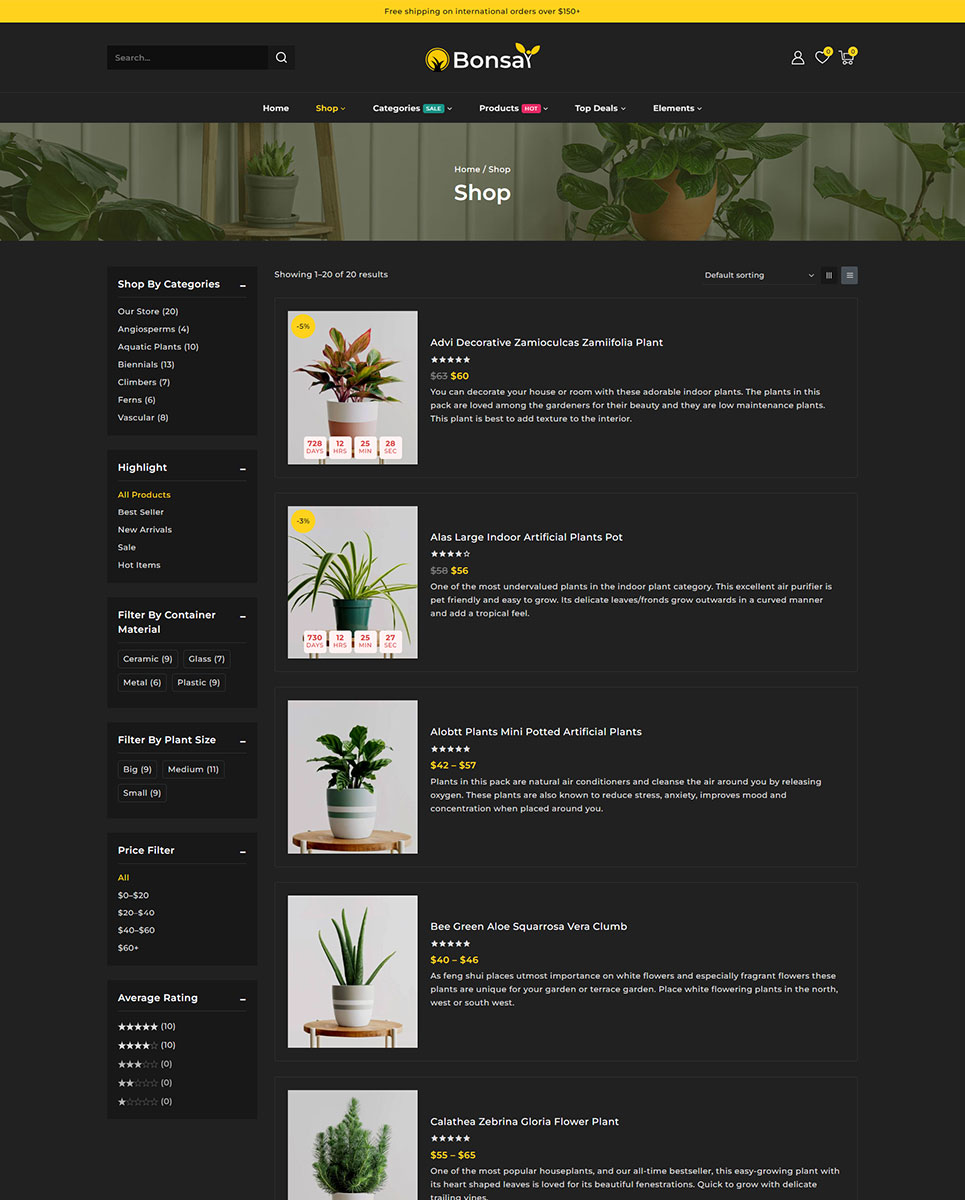Open the wishlist heart icon
This screenshot has width=965, height=1200.
click(822, 58)
